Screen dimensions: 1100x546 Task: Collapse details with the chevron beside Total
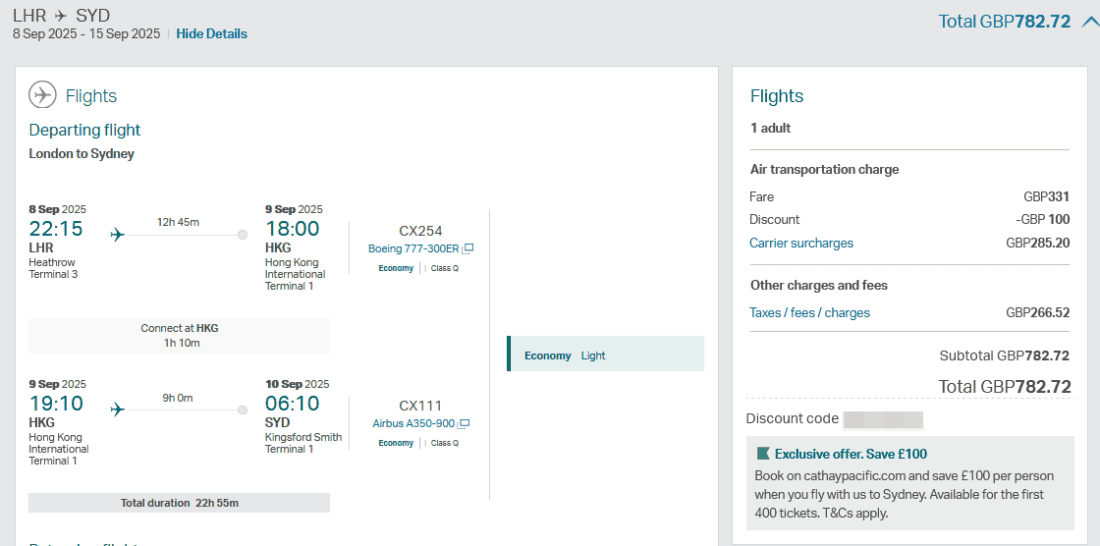[1089, 21]
